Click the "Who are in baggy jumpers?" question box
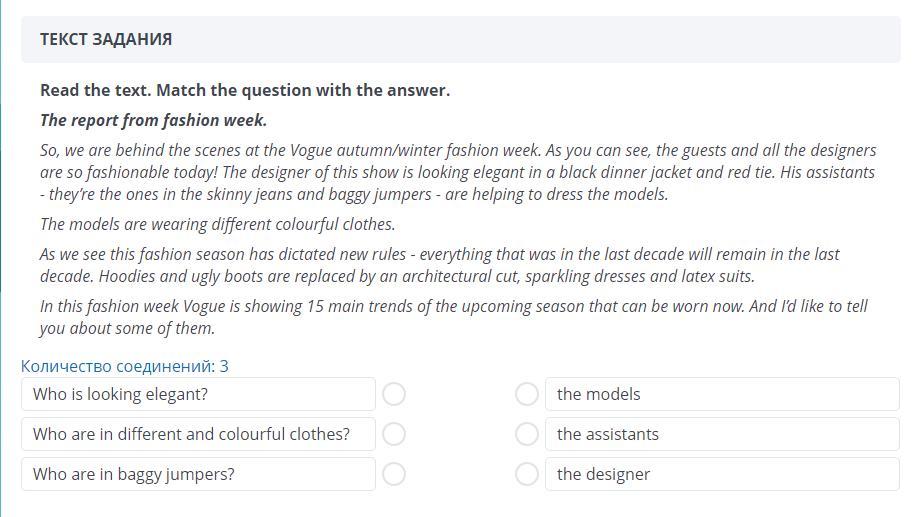 (x=198, y=474)
